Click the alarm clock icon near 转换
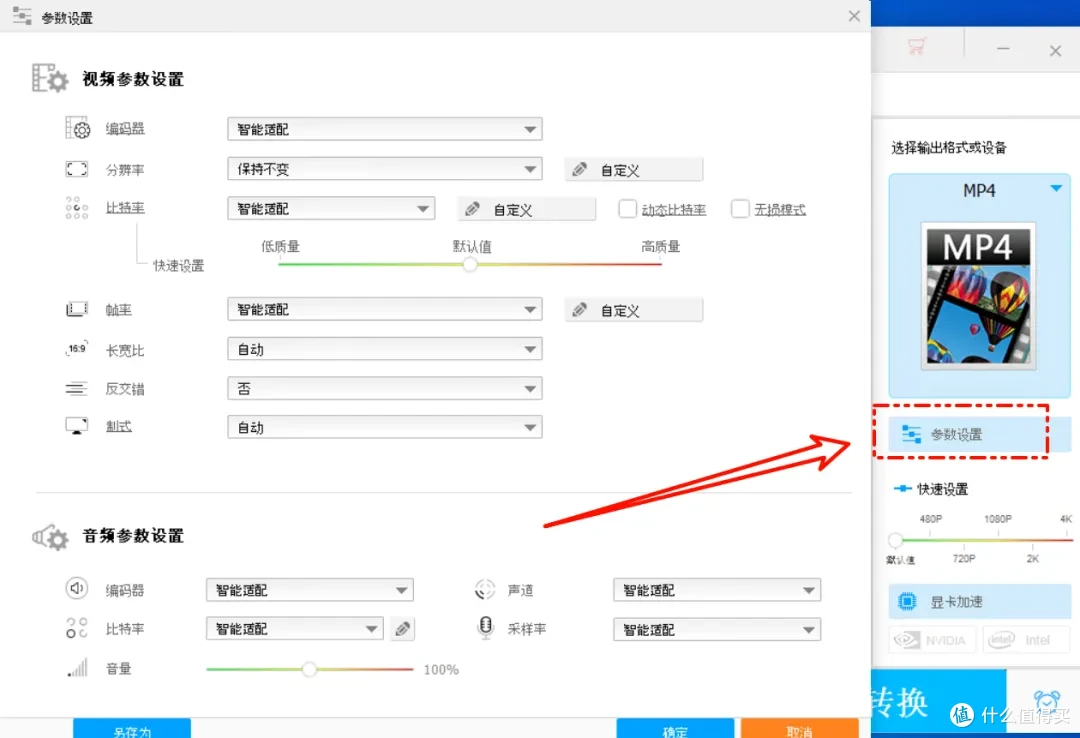This screenshot has width=1080, height=738. [1046, 702]
